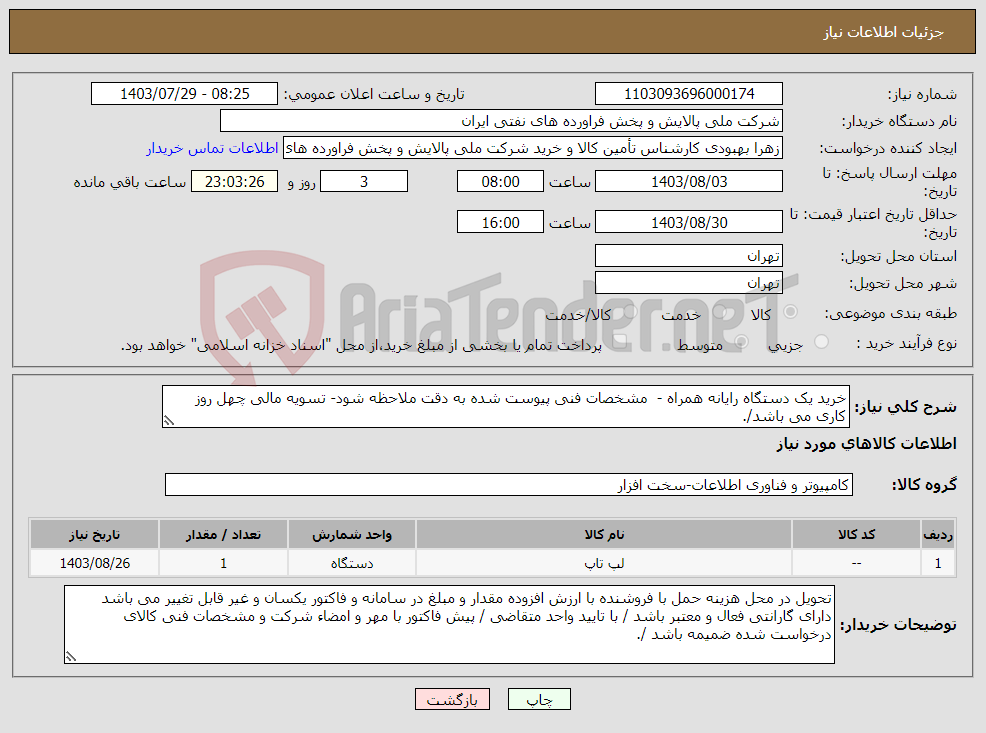The height and width of the screenshot is (733, 986).
Task: Click the شرح کلی نیاز label
Action: pos(906,407)
